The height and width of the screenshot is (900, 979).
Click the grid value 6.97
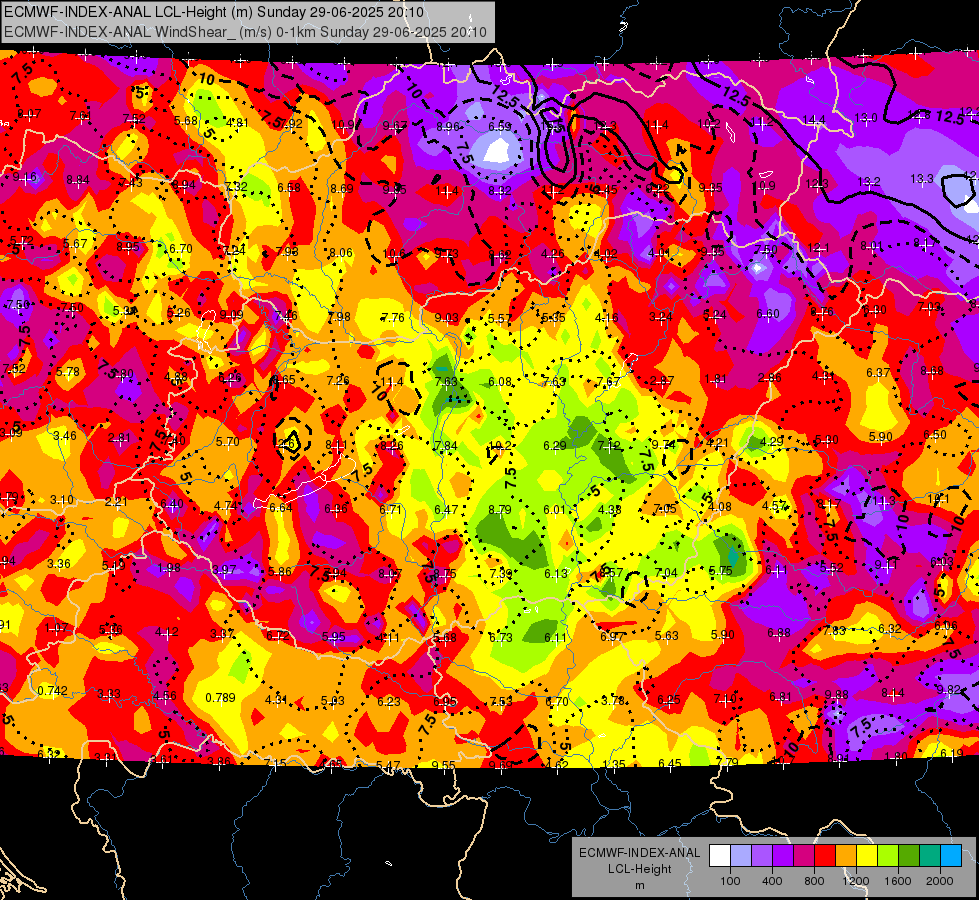[611, 636]
